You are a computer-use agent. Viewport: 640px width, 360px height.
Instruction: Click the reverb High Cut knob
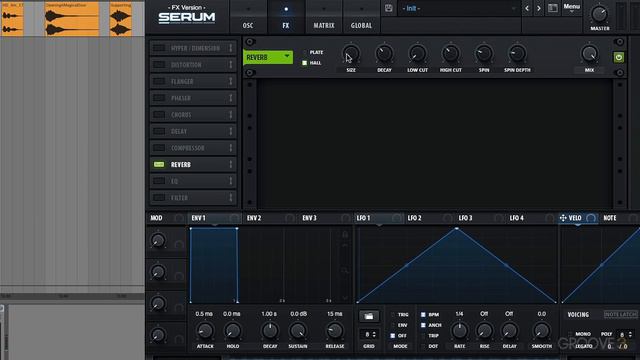pyautogui.click(x=451, y=54)
